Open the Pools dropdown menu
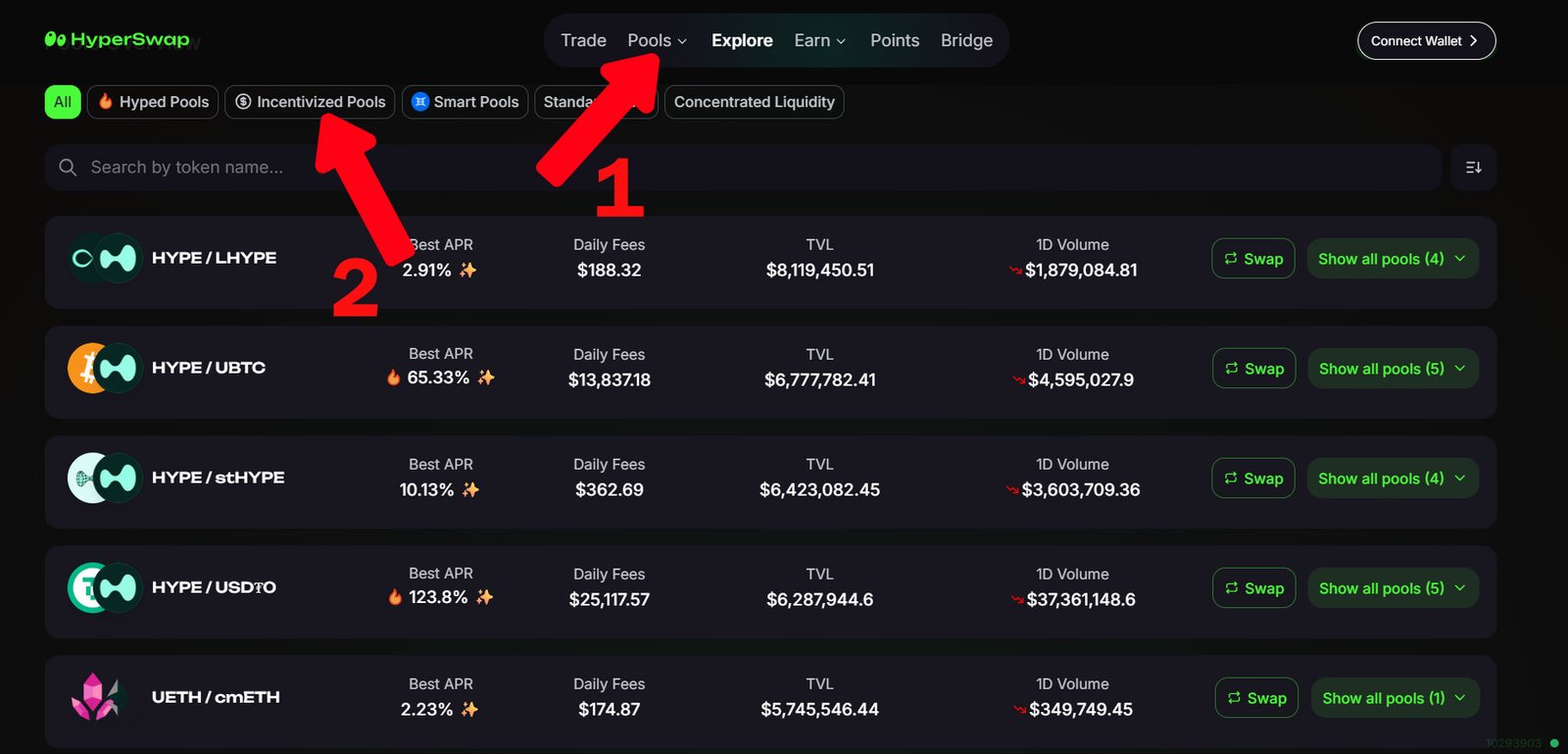The height and width of the screenshot is (754, 1568). click(657, 40)
